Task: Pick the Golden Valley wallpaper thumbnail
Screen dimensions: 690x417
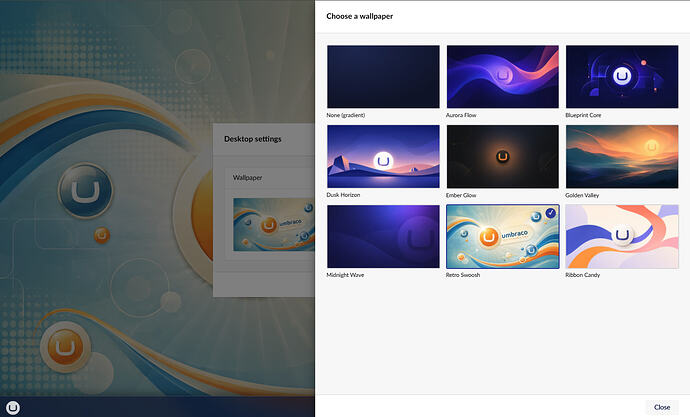Action: click(622, 157)
